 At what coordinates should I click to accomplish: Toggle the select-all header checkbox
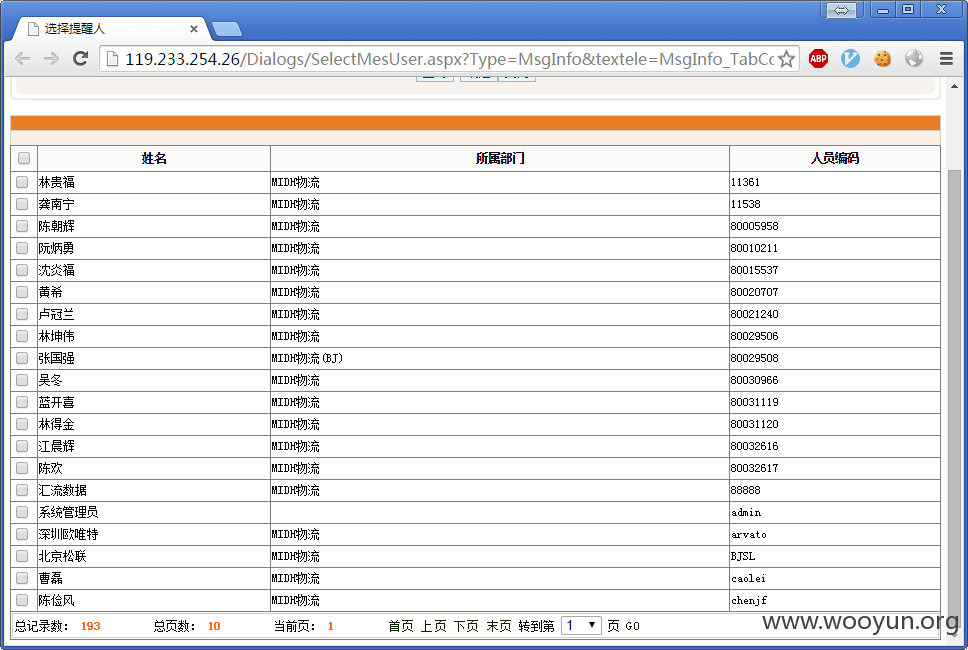tap(24, 158)
